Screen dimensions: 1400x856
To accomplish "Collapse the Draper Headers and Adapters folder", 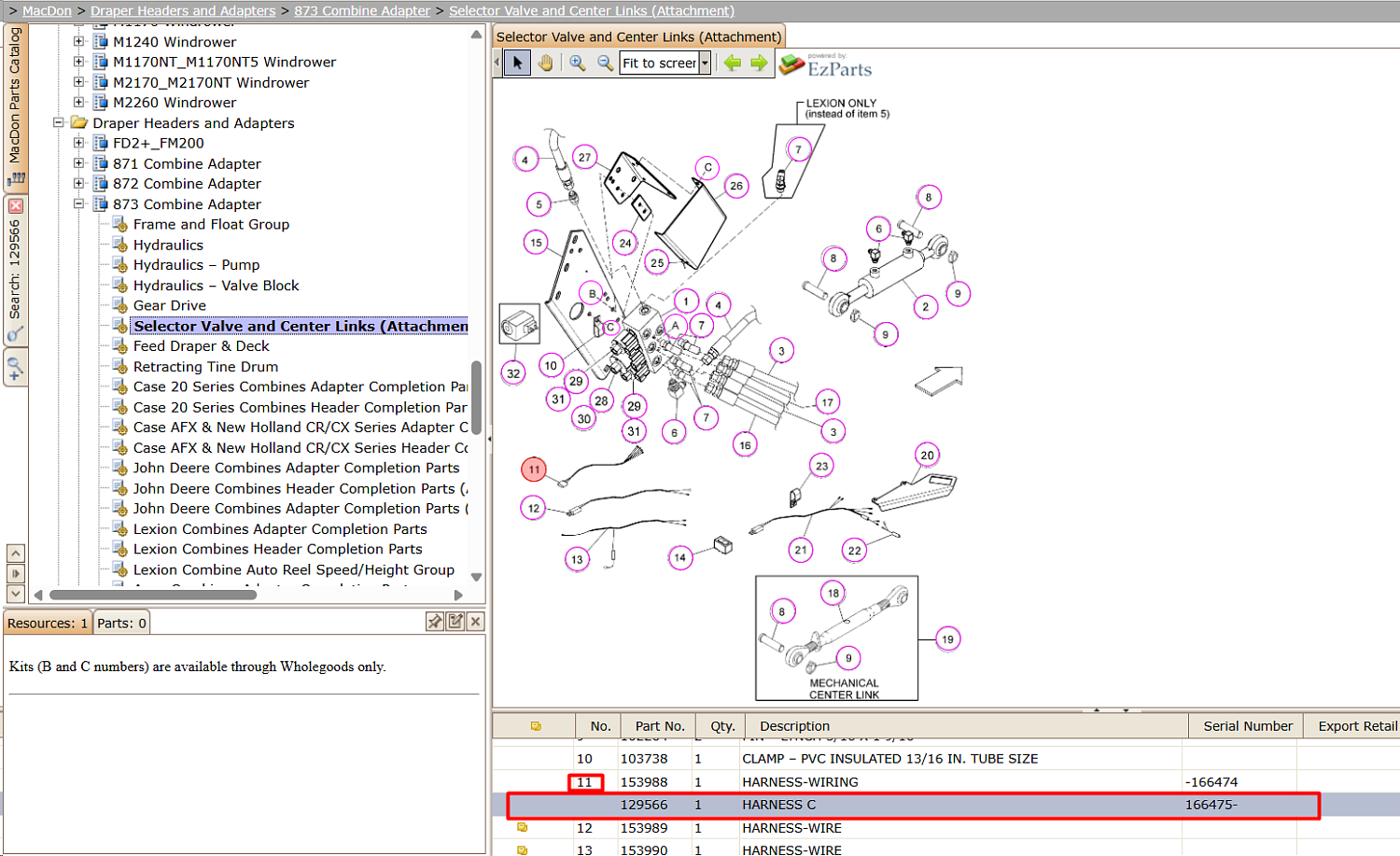I will pos(59,123).
